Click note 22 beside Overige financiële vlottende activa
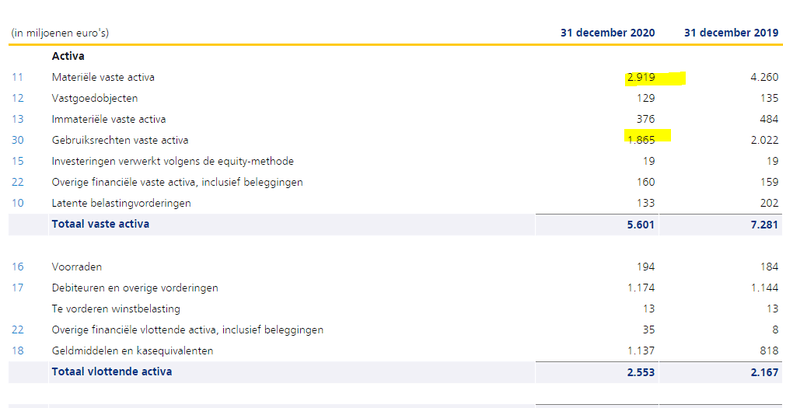Viewport: 800px width, 408px height. [16, 330]
